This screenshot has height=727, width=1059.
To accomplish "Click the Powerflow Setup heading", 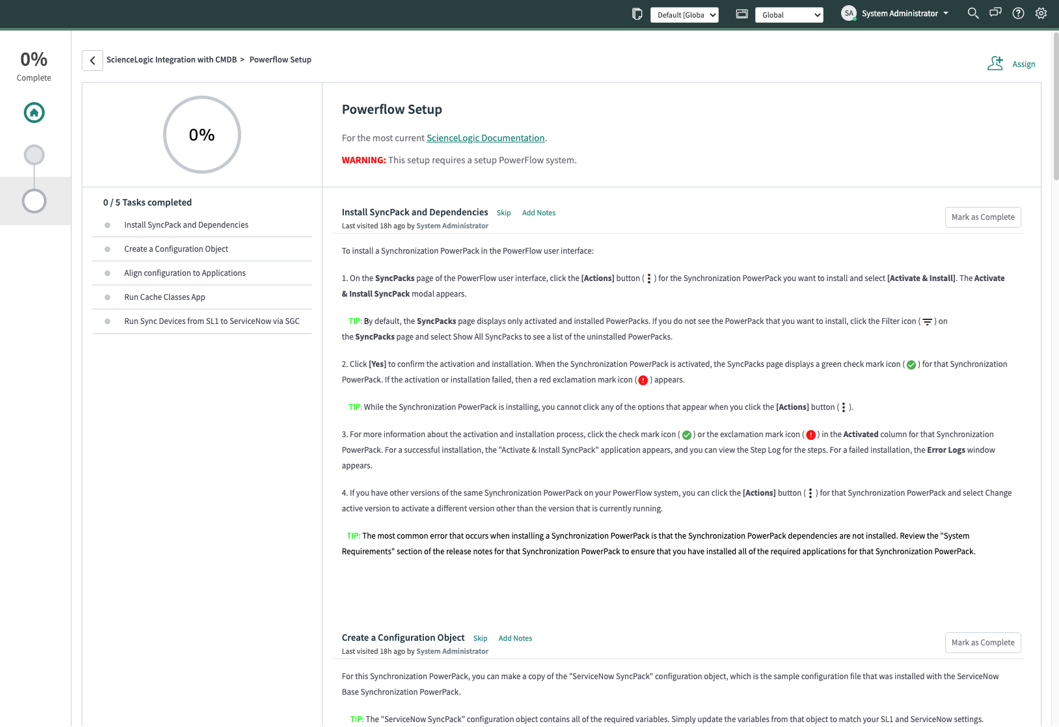I will (x=392, y=109).
